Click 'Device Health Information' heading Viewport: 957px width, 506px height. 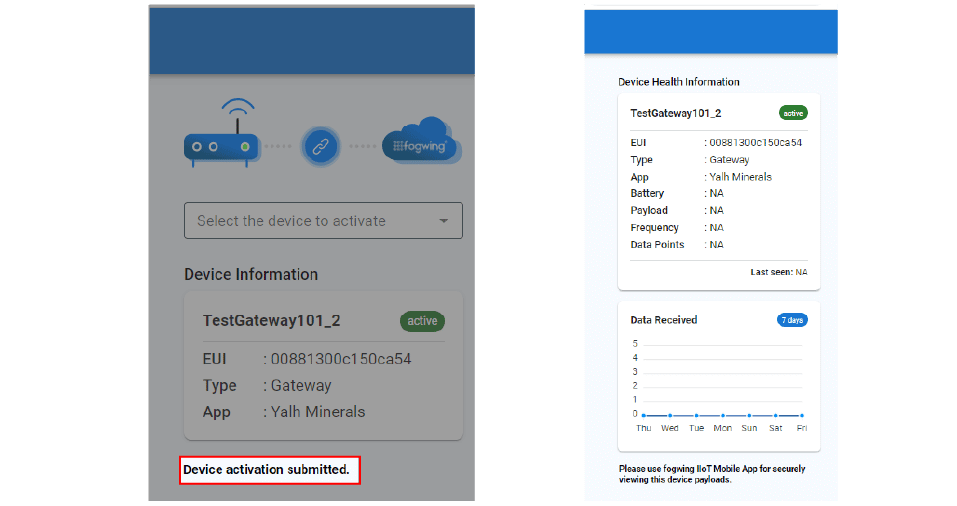coord(679,82)
